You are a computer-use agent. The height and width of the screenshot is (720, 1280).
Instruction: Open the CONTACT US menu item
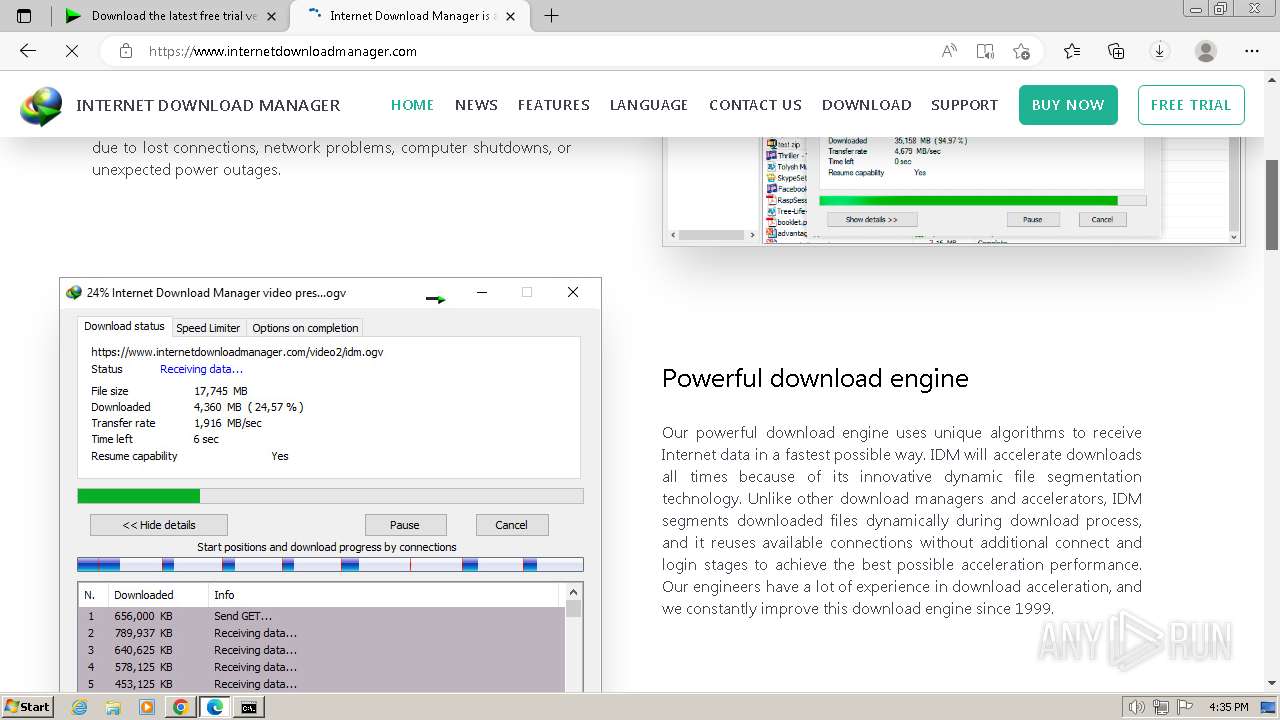coord(755,105)
